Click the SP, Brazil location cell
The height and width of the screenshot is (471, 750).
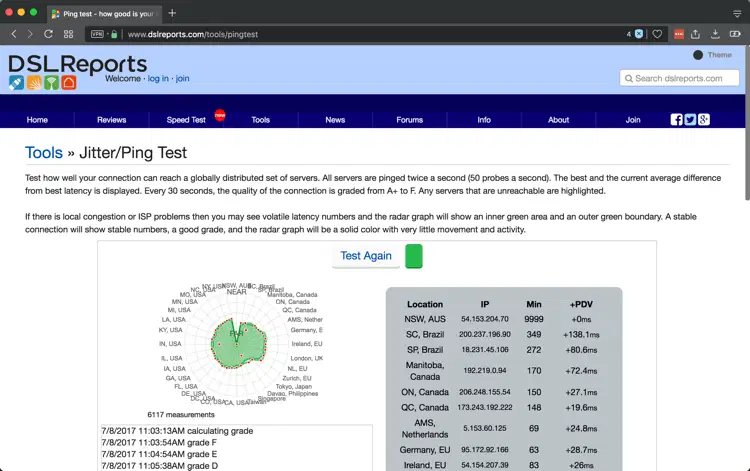coord(425,350)
